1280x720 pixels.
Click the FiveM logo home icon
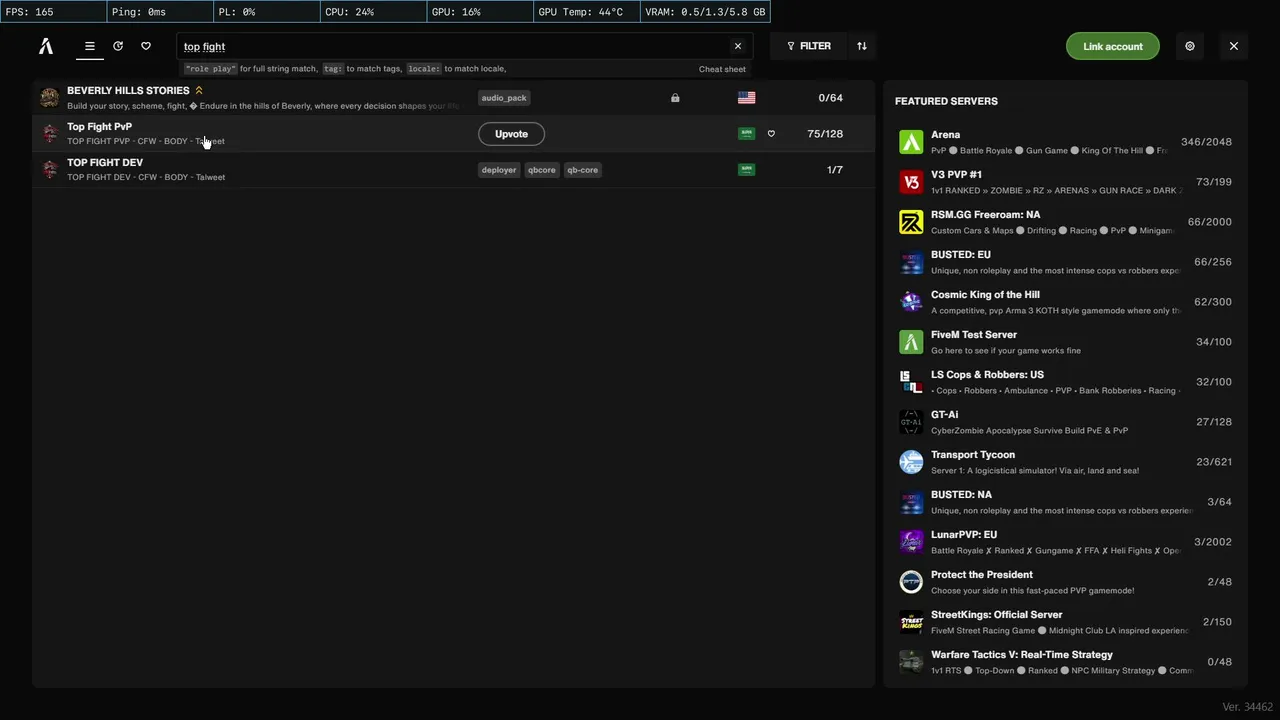click(46, 46)
